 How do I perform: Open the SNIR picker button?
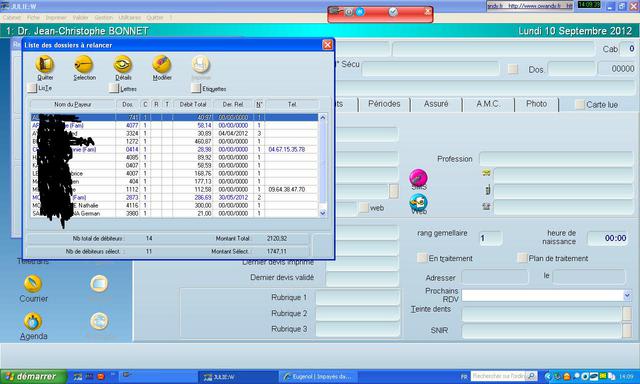click(x=627, y=330)
